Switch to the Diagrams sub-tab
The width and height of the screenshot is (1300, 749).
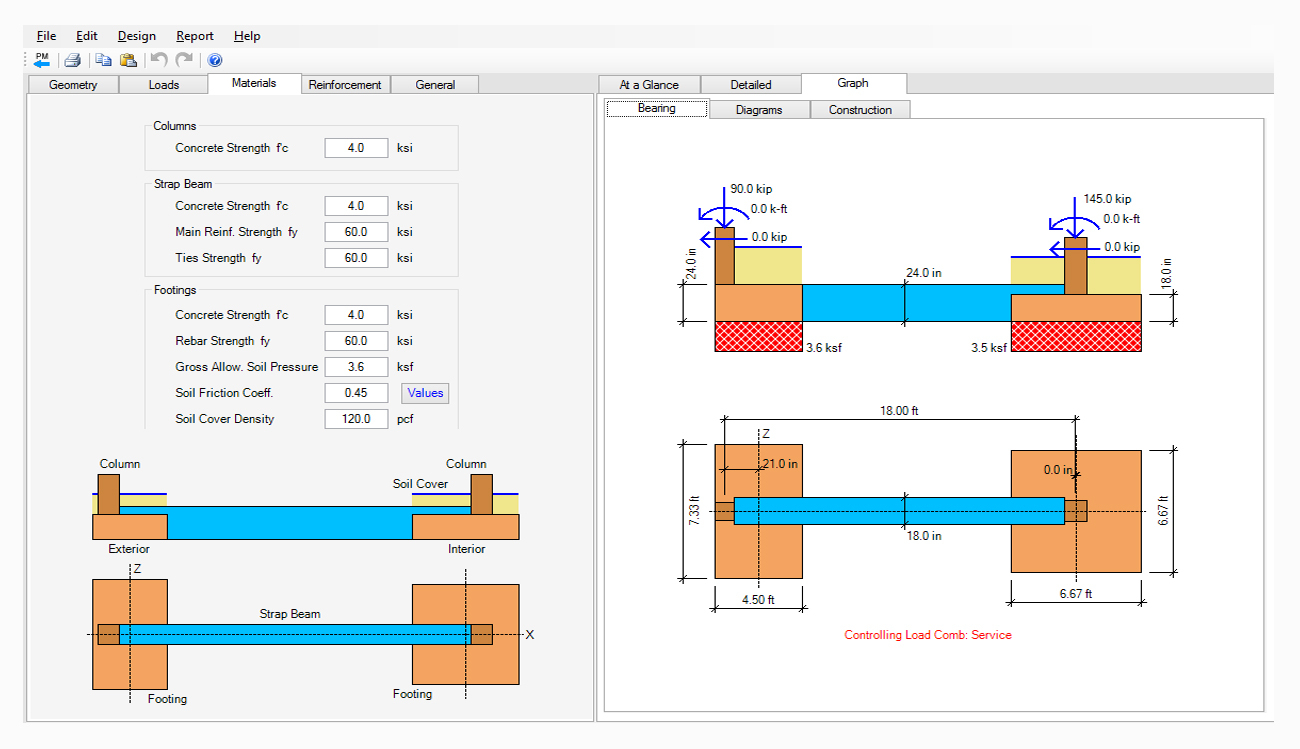pyautogui.click(x=759, y=110)
